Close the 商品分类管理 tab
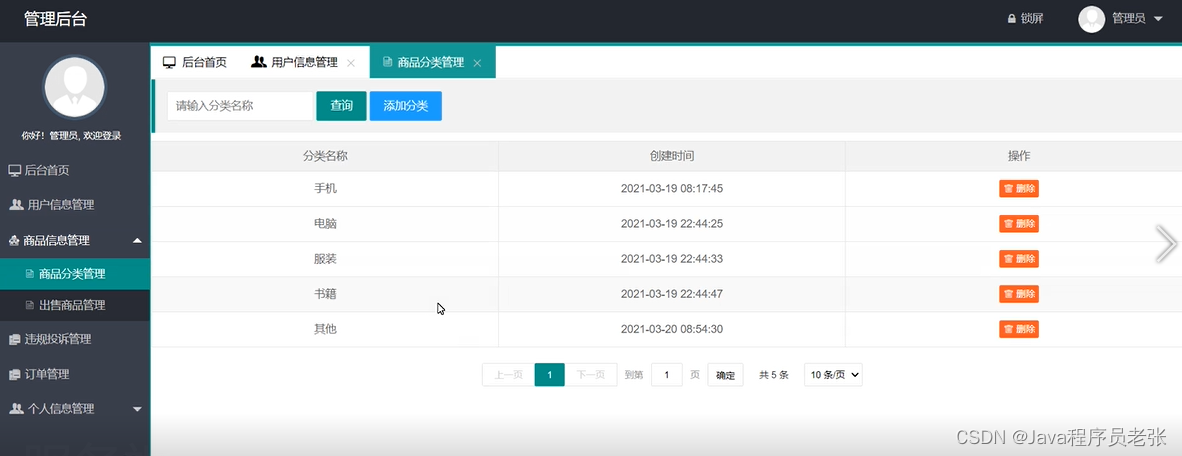1182x456 pixels. tap(477, 63)
